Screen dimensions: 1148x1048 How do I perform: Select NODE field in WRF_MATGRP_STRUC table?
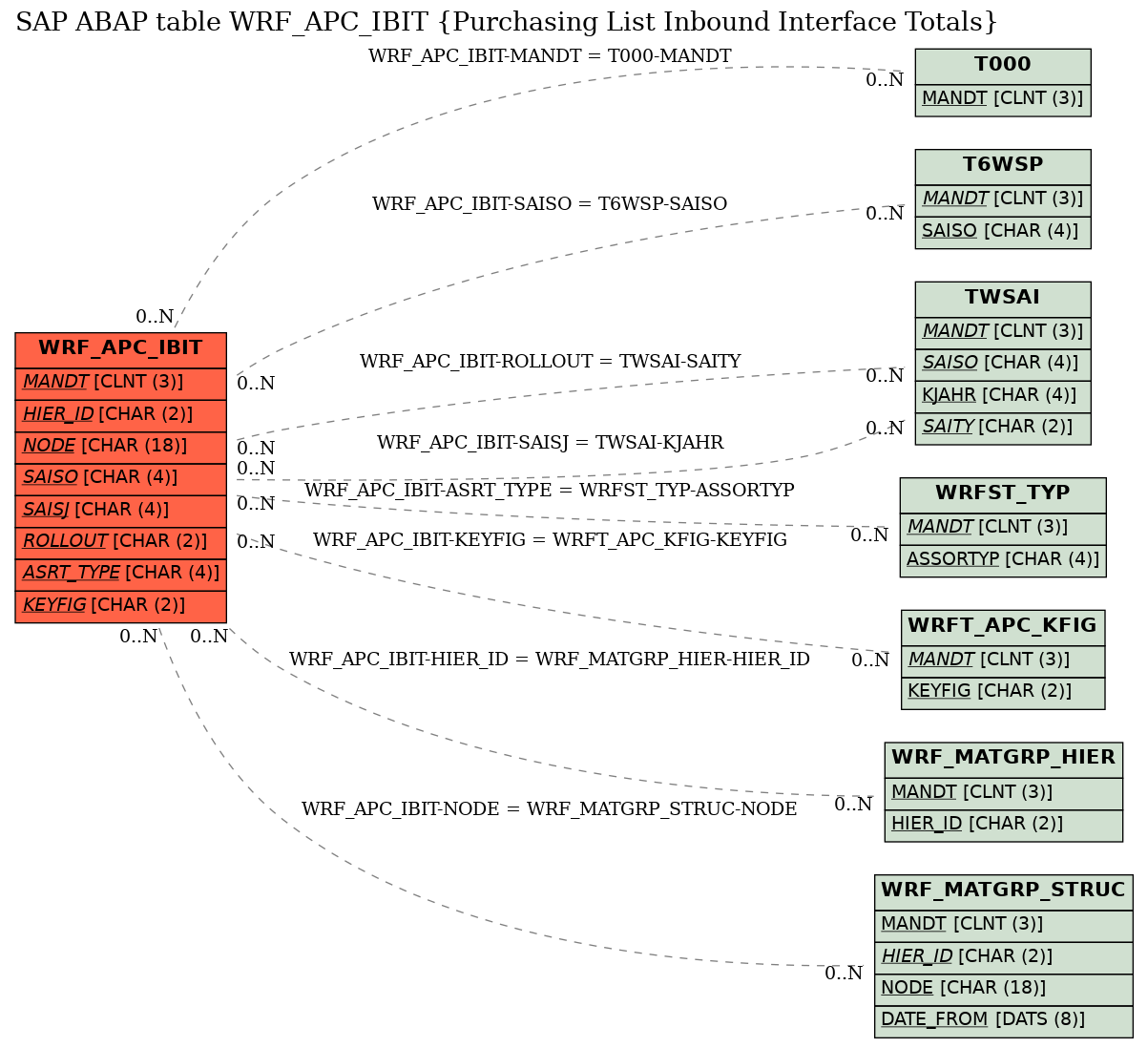click(1004, 988)
